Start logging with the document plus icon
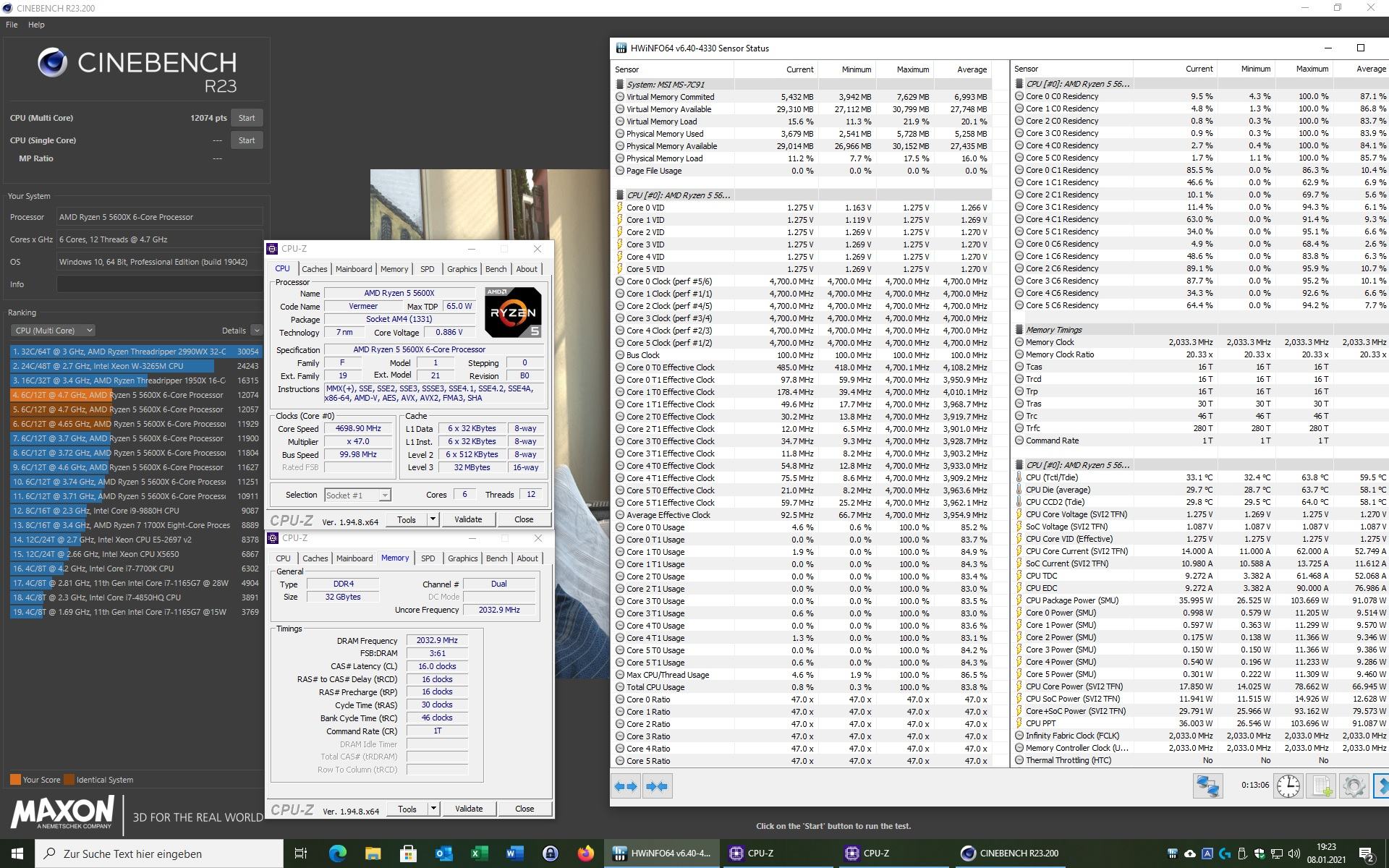Screen dimensions: 1389x868 tap(1321, 786)
